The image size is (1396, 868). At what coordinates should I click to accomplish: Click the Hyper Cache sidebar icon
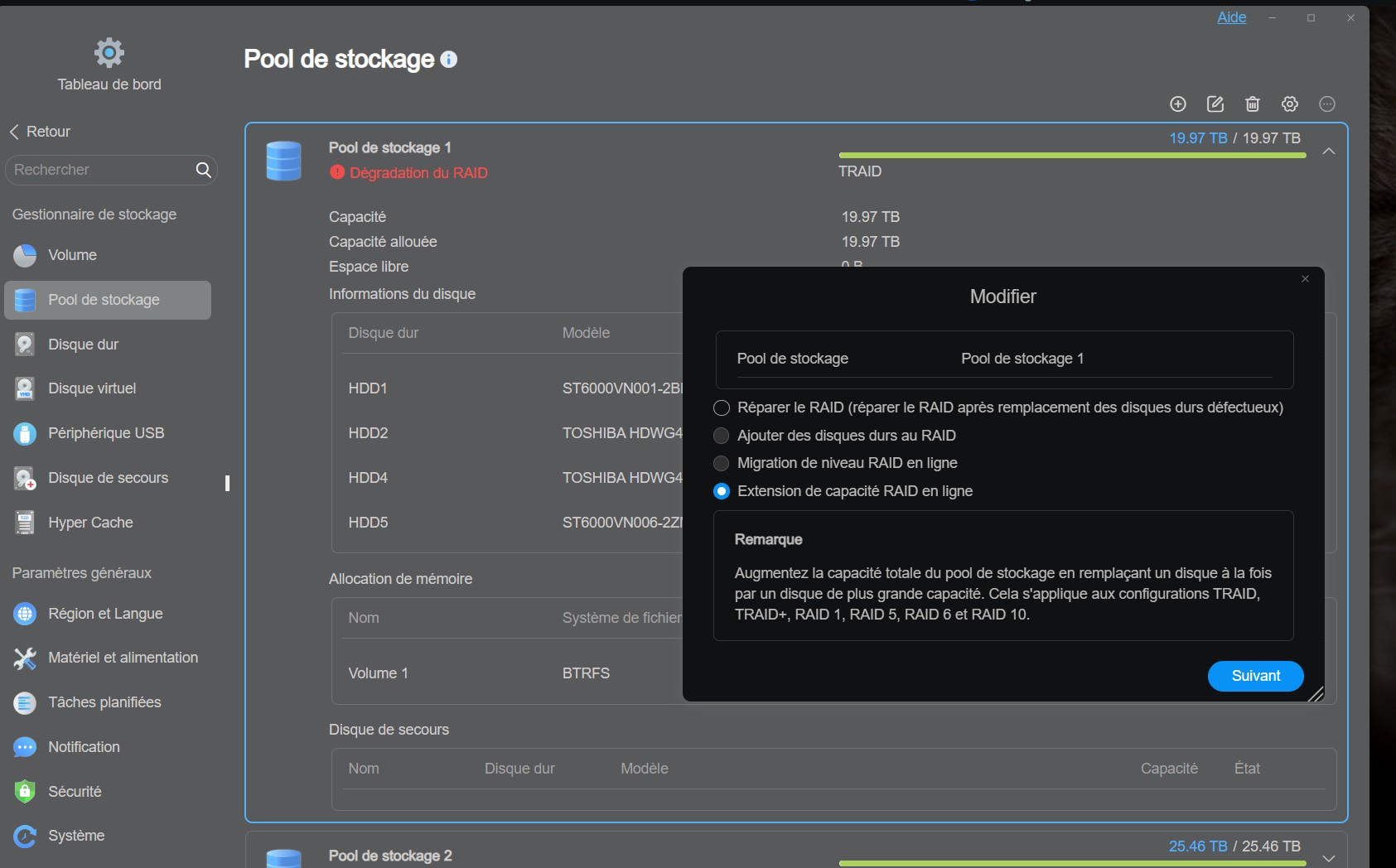click(x=25, y=523)
